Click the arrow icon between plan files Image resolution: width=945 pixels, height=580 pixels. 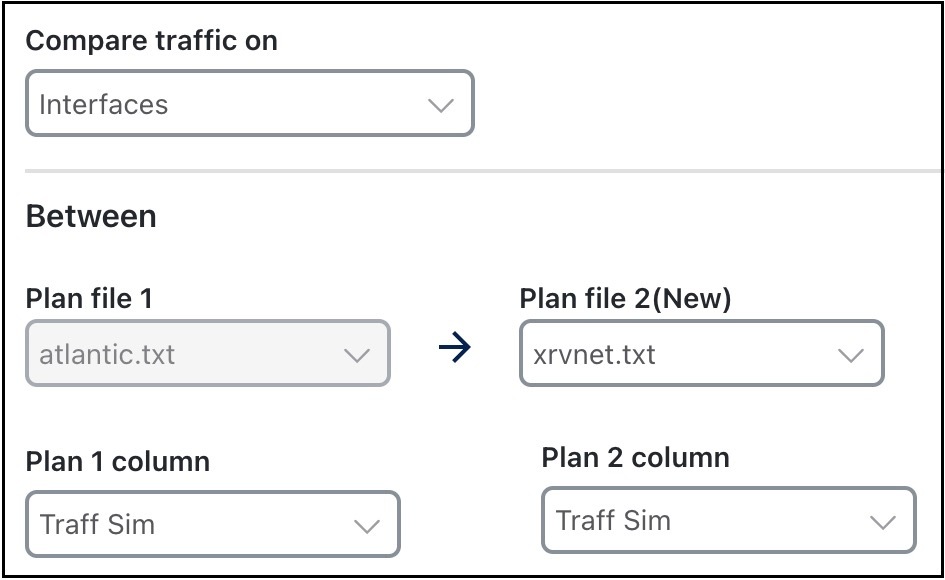(x=457, y=348)
